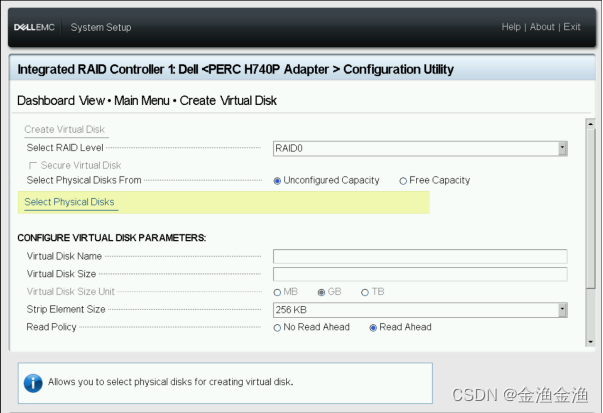Select Unconfigured Capacity radio button
Screen dimensions: 603x413
pos(277,181)
